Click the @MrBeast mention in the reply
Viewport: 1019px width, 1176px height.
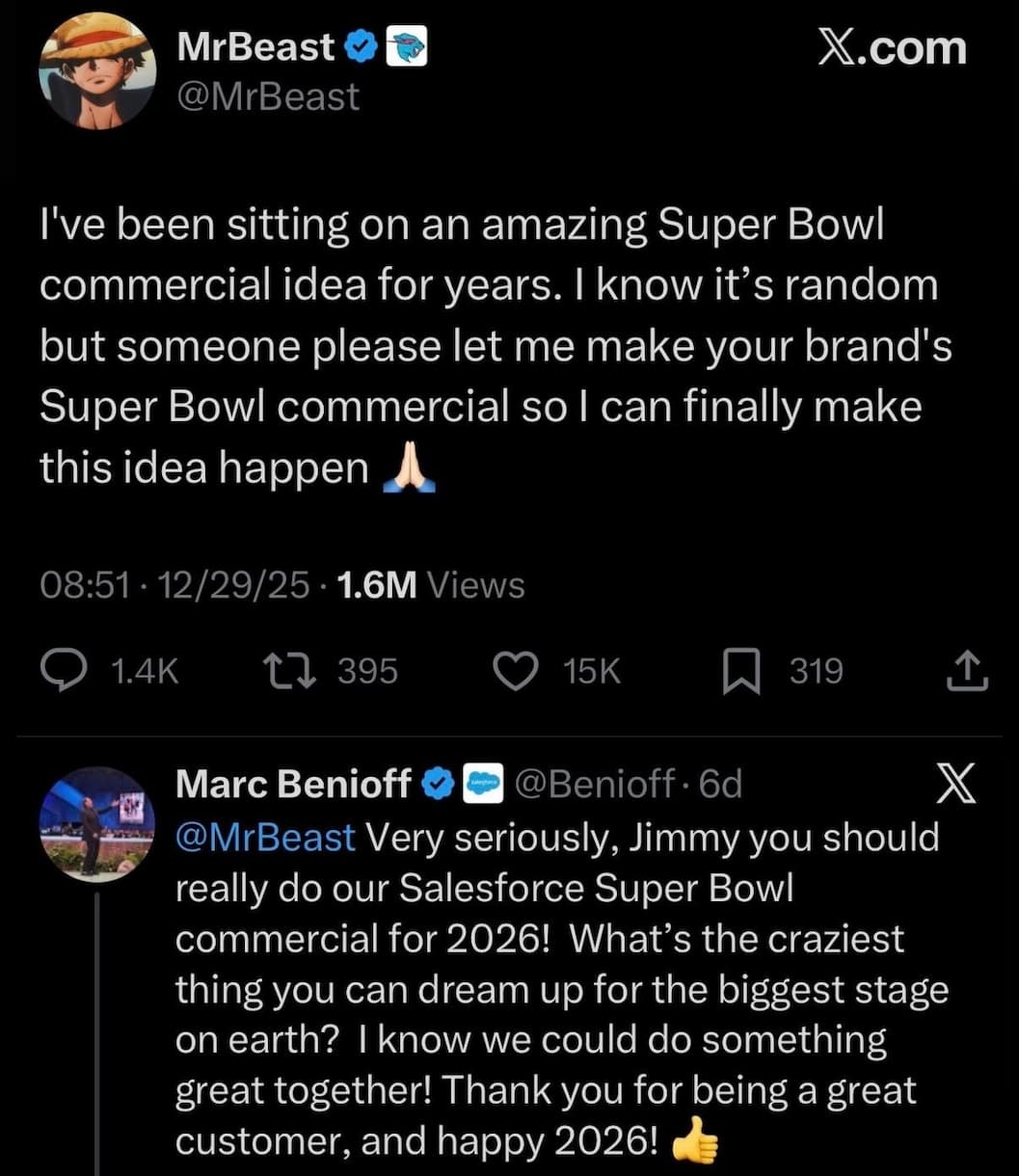coord(265,837)
